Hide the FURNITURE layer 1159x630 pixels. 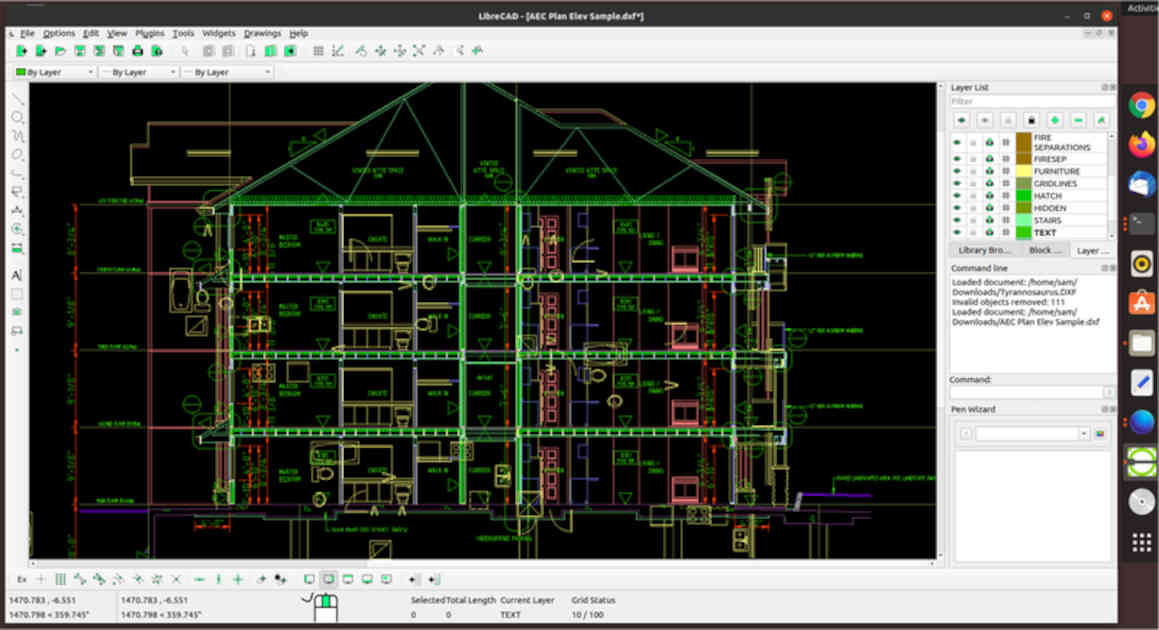tap(957, 171)
